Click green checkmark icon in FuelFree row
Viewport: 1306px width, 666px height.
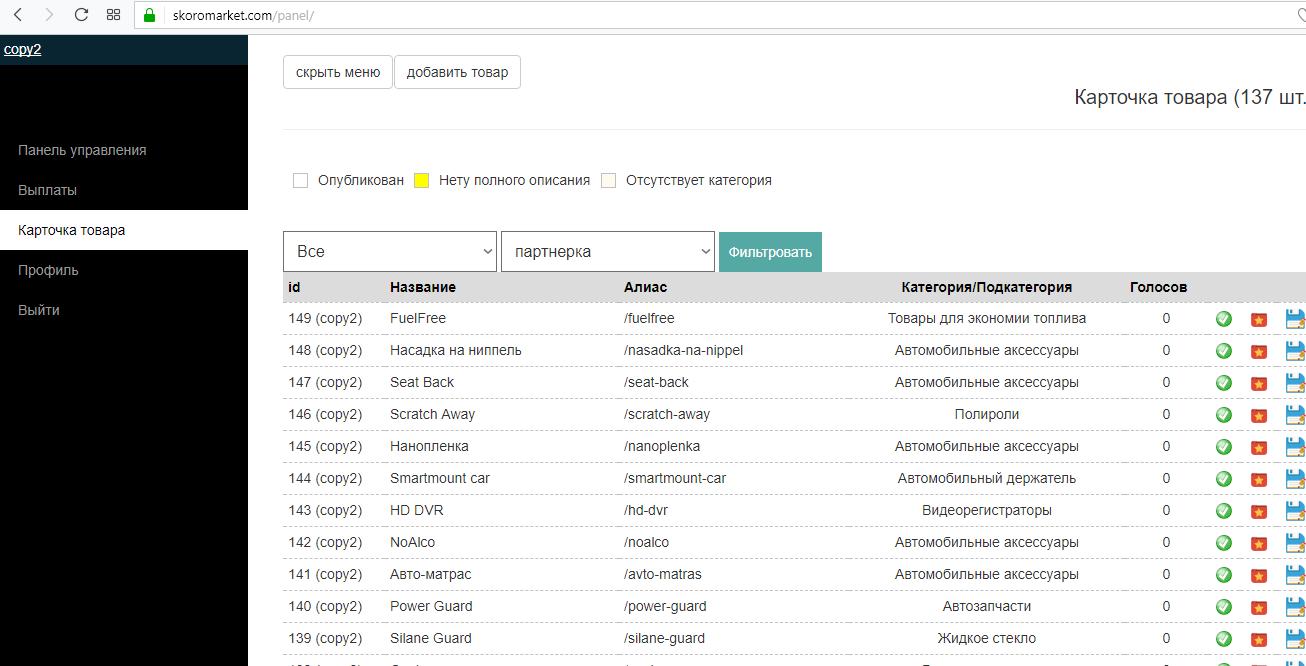(x=1223, y=319)
